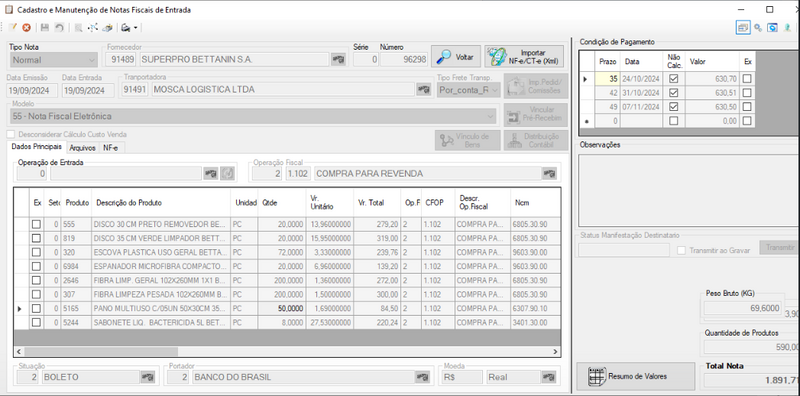Check Ex box for the 31/10/2024 installment
800x396 pixels.
(747, 93)
